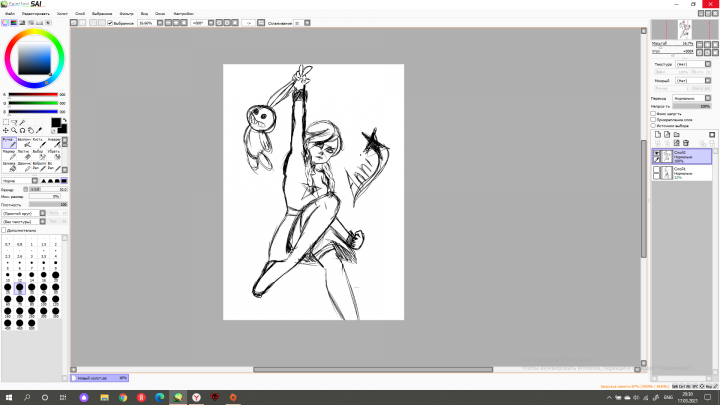720x405 pixels.
Task: Open the rotation angle dropdown
Action: pyautogui.click(x=211, y=22)
